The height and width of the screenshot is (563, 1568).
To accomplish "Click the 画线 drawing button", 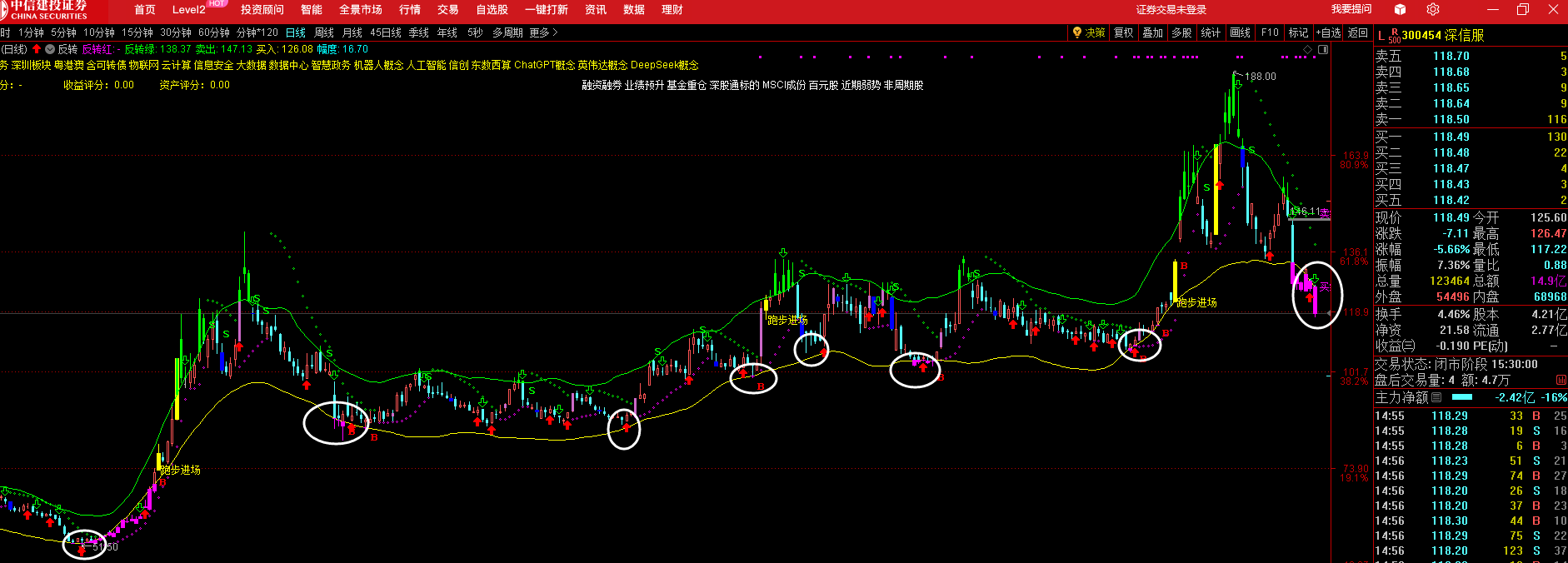I will pos(1241,32).
